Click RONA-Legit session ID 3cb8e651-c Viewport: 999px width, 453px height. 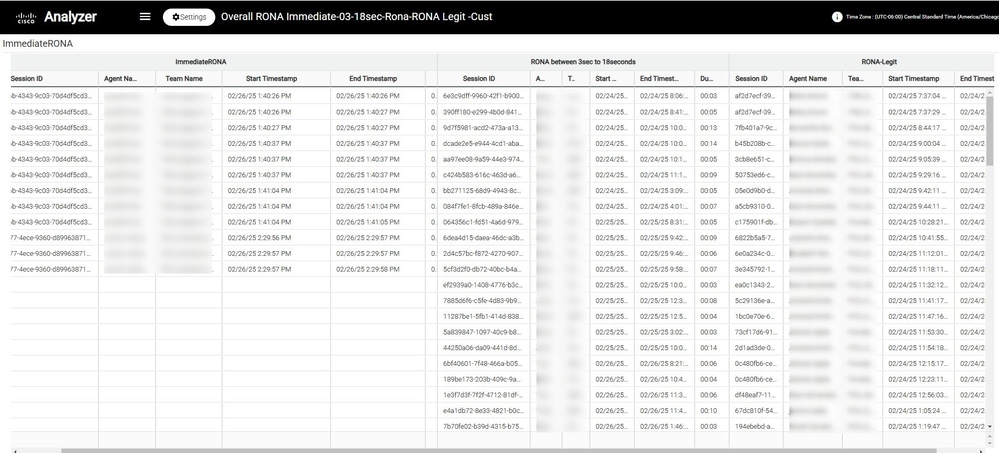click(x=755, y=159)
